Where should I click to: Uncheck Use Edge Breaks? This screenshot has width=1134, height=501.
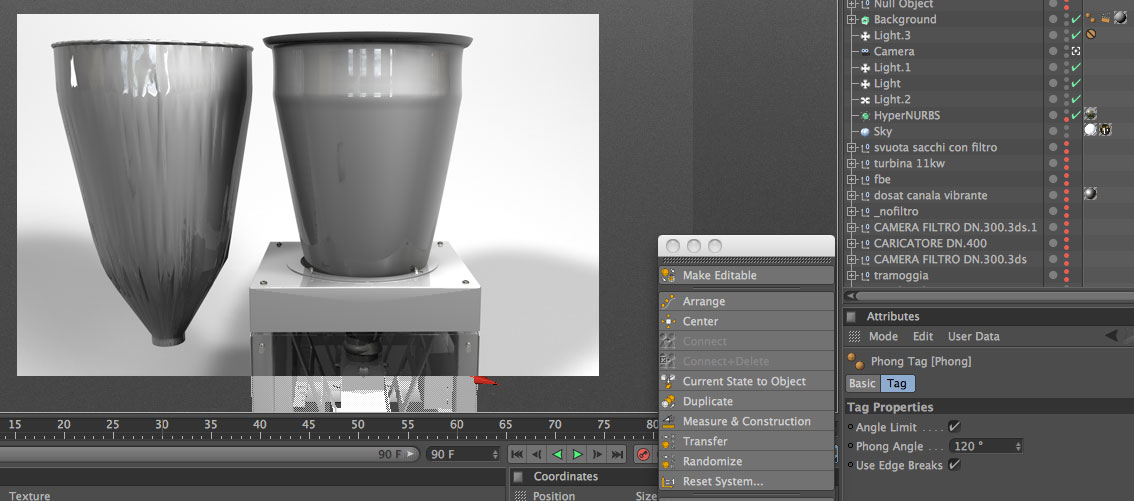[x=954, y=465]
